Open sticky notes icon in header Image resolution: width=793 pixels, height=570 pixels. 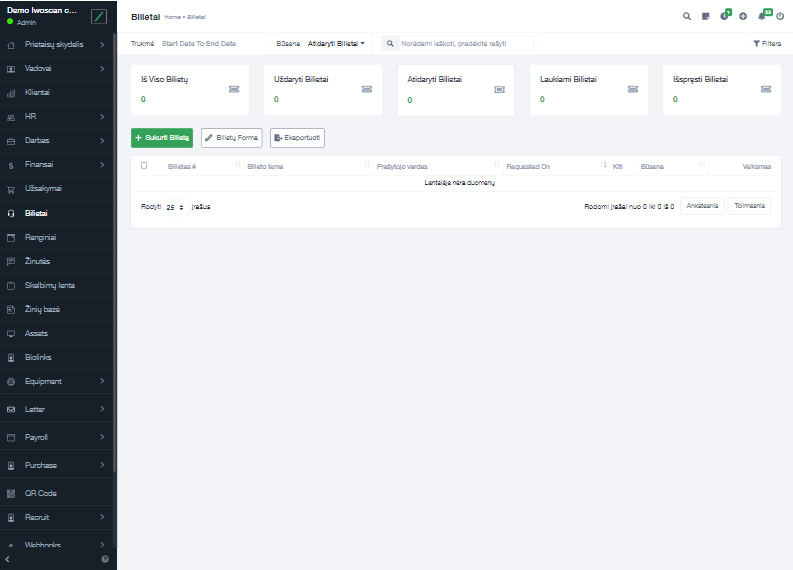click(705, 16)
